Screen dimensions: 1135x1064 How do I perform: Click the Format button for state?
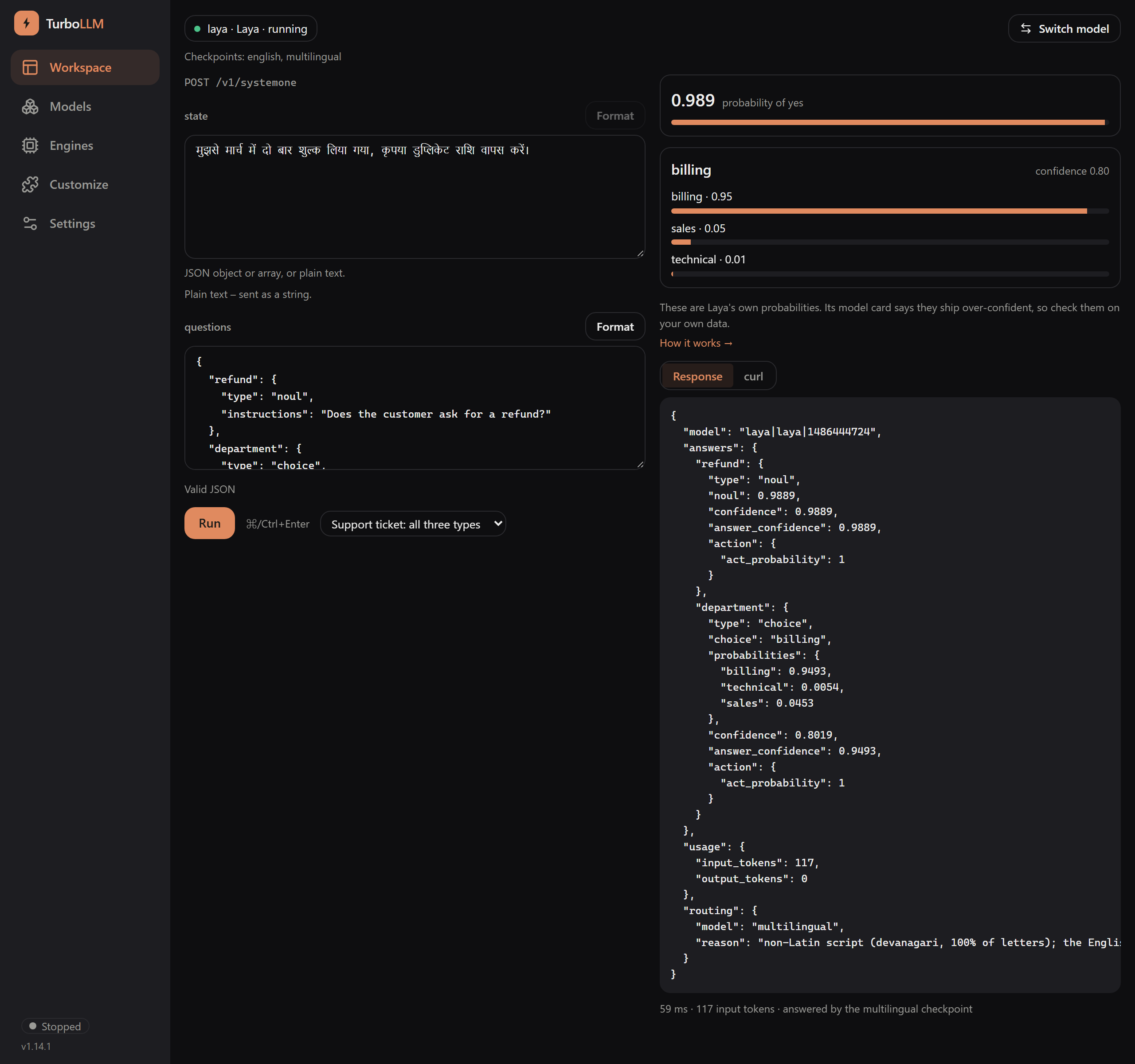[615, 115]
